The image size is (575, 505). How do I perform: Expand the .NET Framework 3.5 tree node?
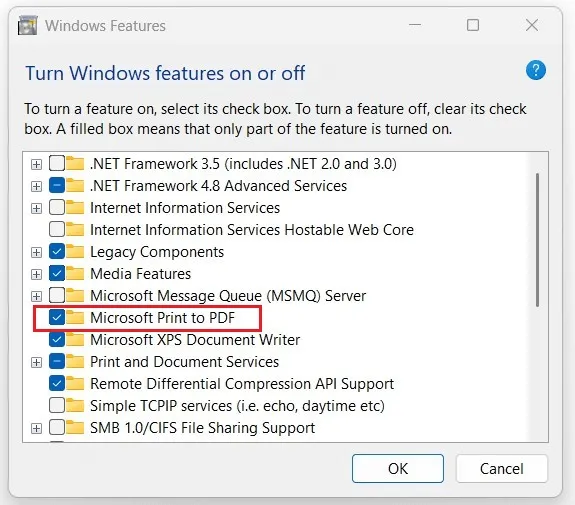[36, 164]
